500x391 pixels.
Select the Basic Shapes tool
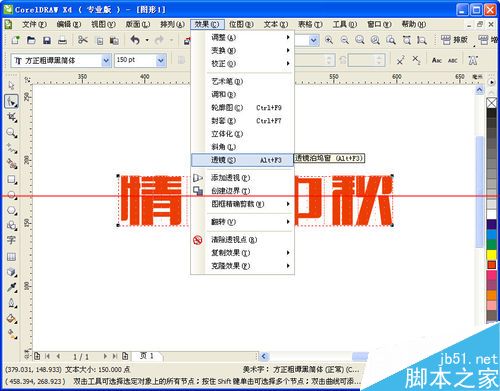12,226
